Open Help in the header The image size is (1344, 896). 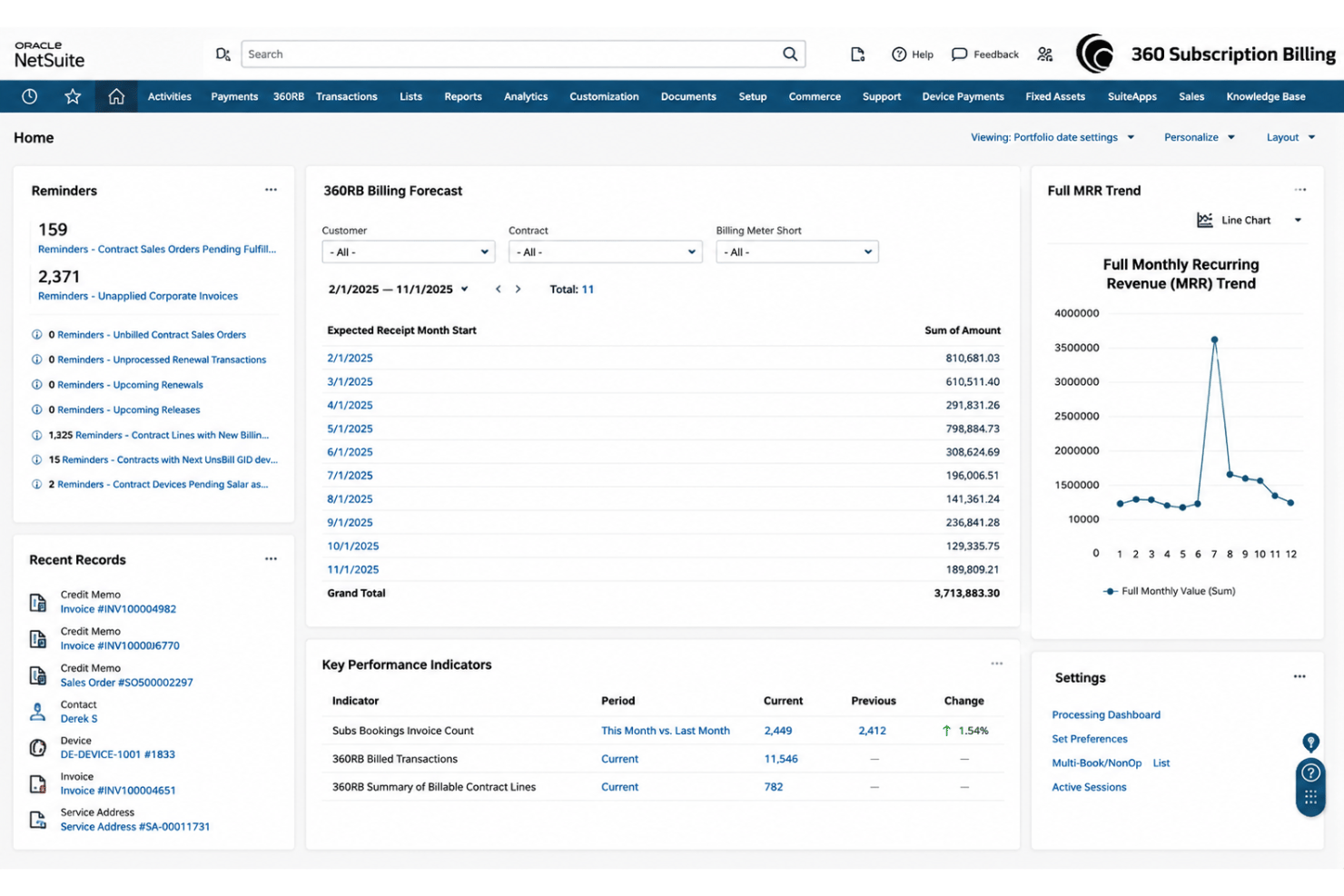click(913, 54)
